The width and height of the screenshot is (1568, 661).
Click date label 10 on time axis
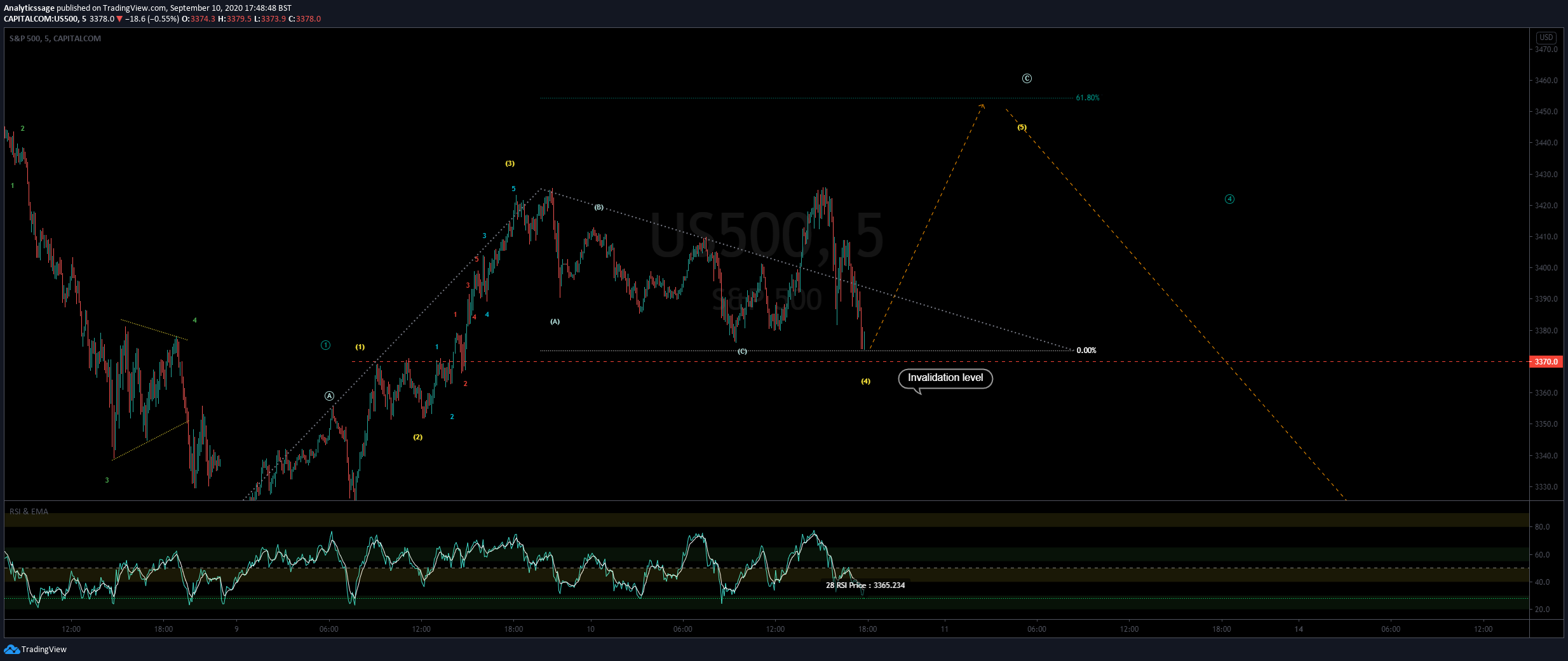[590, 629]
